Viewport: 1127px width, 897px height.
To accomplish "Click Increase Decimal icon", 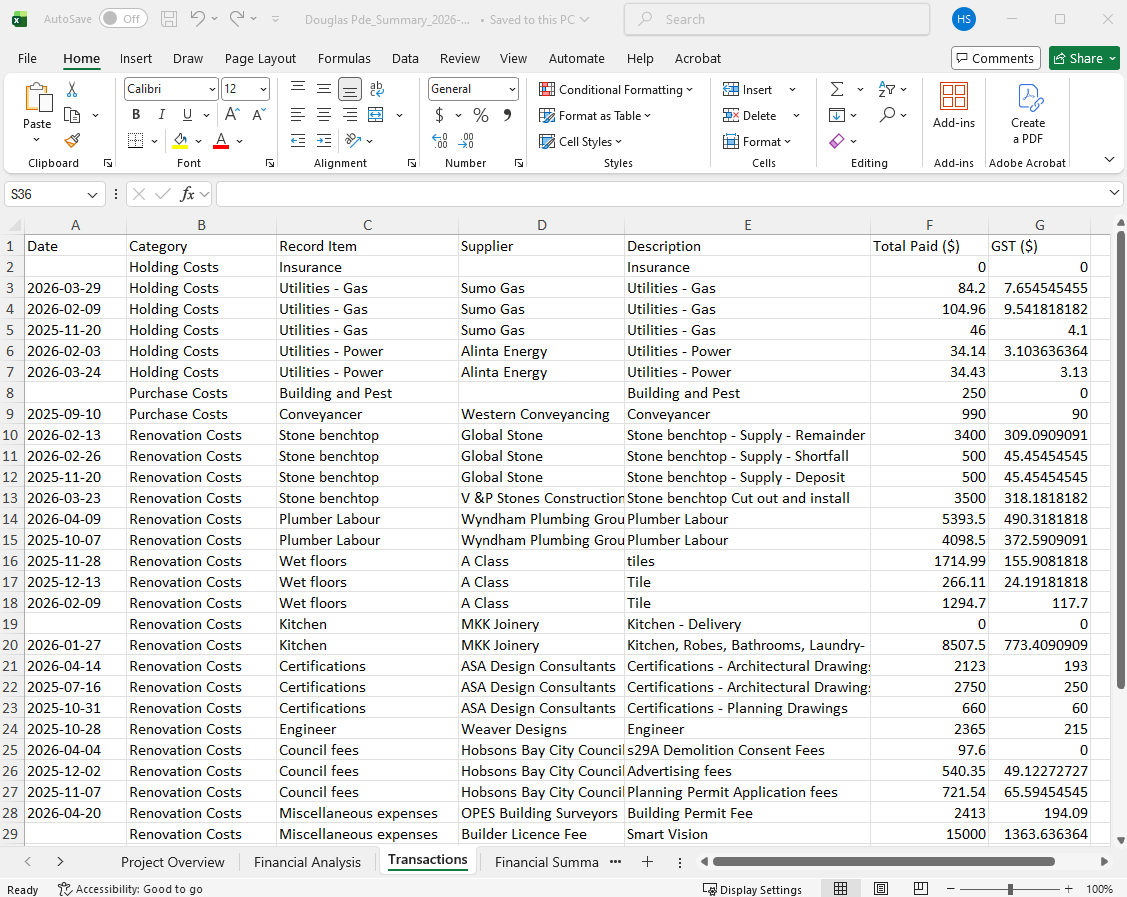I will (x=440, y=141).
